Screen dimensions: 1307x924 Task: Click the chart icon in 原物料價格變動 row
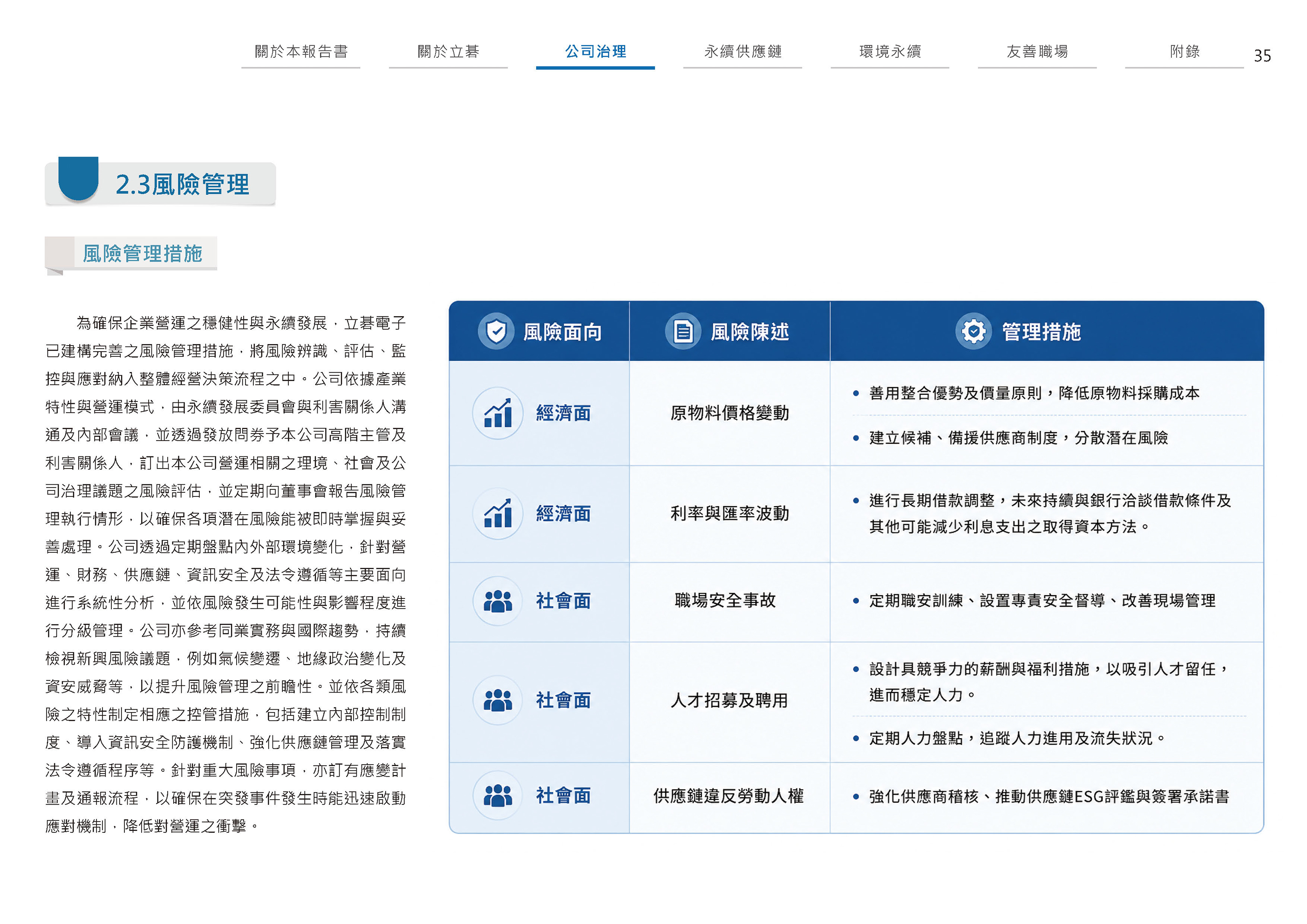point(497,413)
